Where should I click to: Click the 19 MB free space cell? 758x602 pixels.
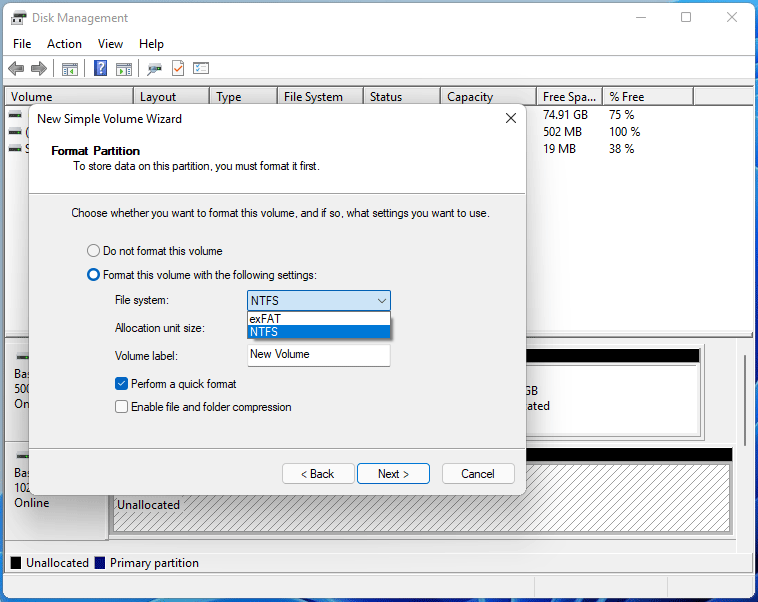pos(559,149)
